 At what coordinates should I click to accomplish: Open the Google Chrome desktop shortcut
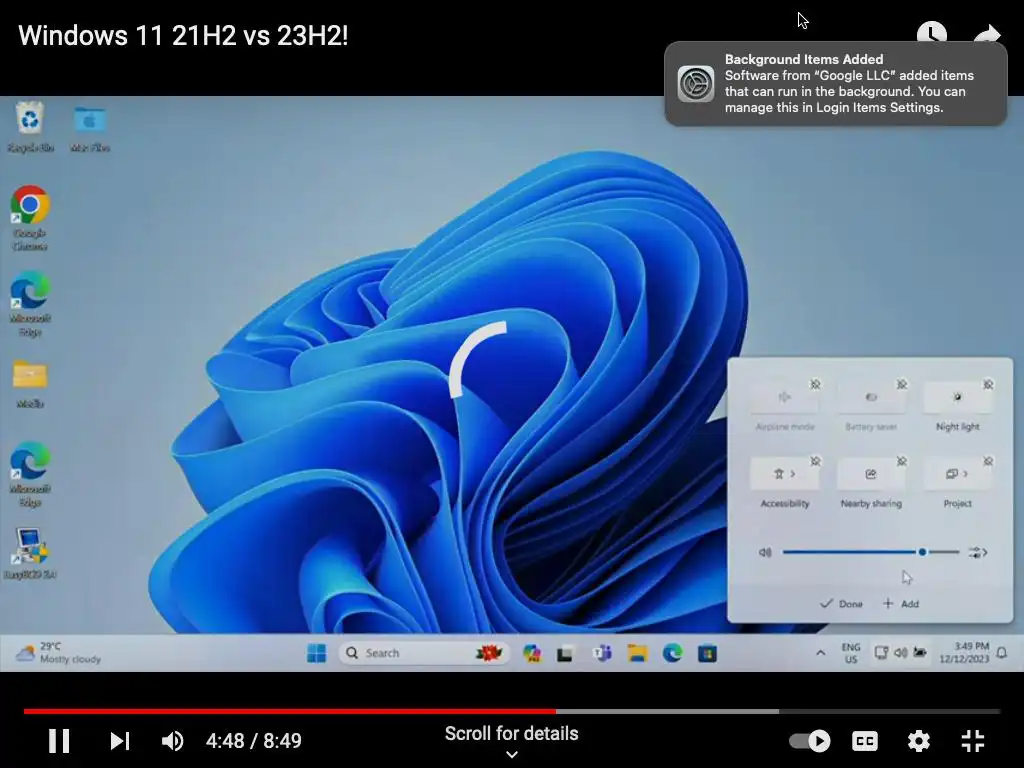point(30,218)
